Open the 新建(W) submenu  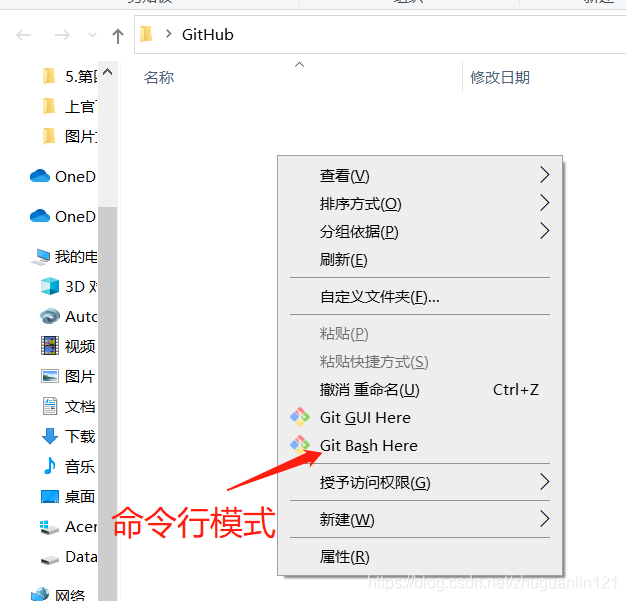click(420, 520)
